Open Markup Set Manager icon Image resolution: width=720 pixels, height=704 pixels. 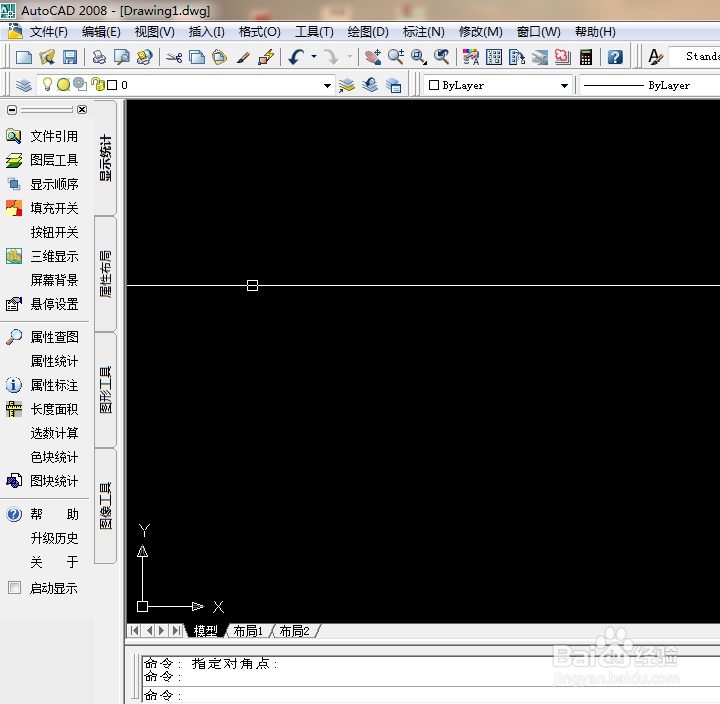(x=562, y=57)
